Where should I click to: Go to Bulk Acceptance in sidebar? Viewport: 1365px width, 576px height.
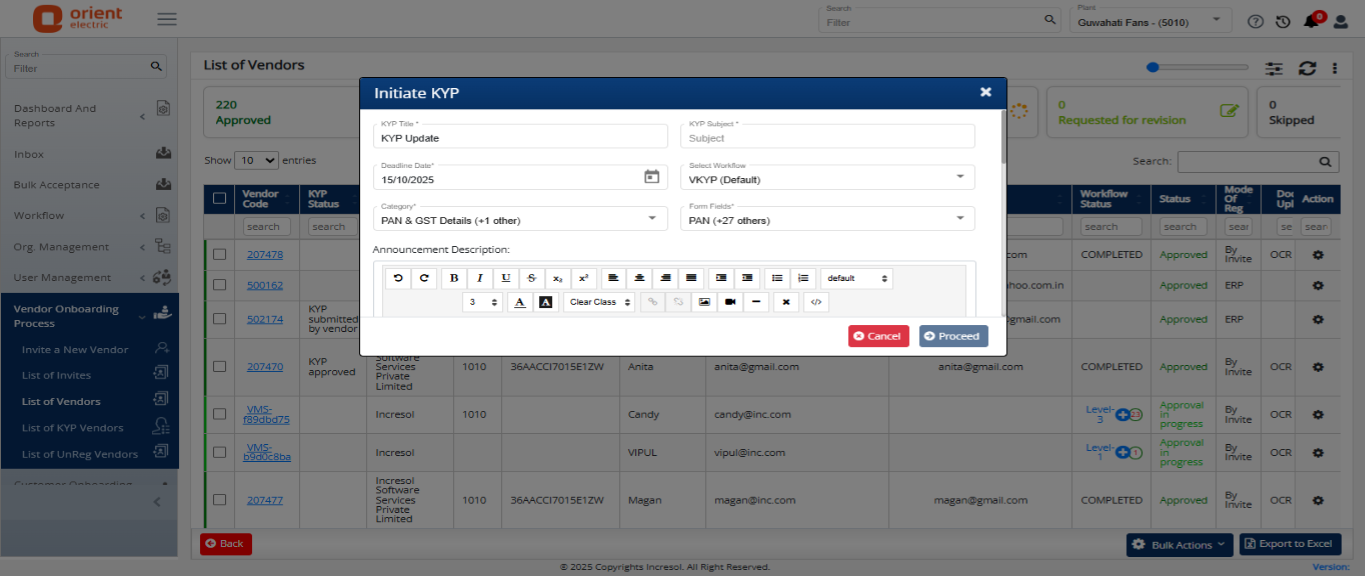pos(56,185)
